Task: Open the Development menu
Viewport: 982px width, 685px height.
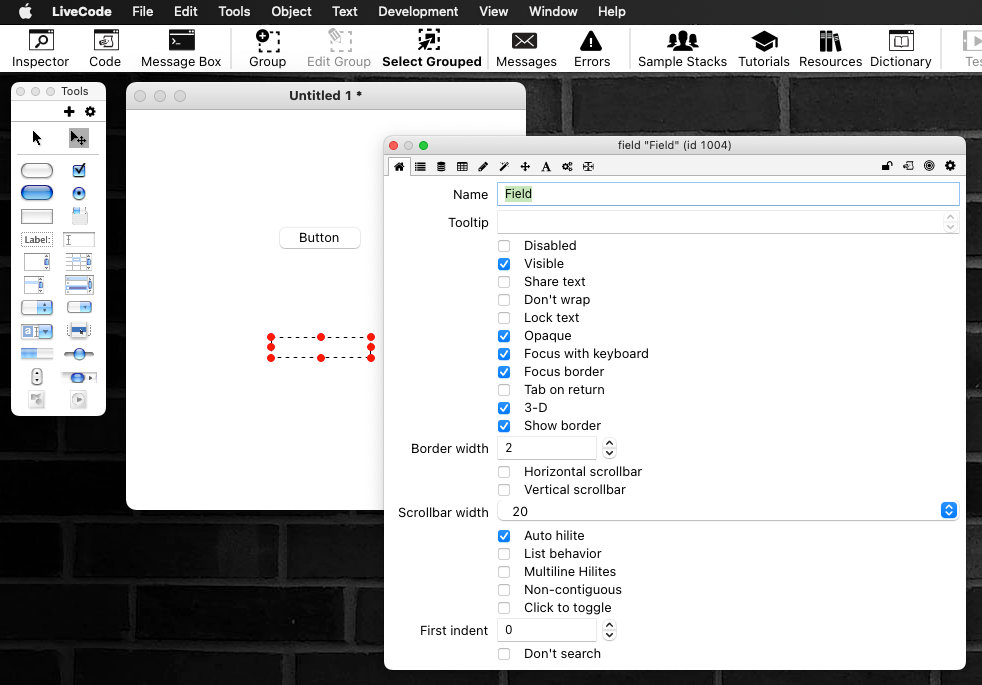Action: tap(418, 12)
